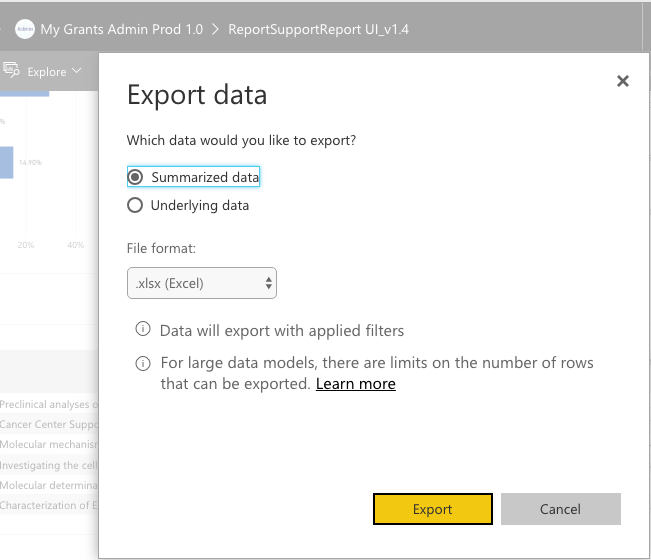Screen dimensions: 651x560
Task: Click the 'Characterization of E' row
Action: pyautogui.click(x=49, y=505)
